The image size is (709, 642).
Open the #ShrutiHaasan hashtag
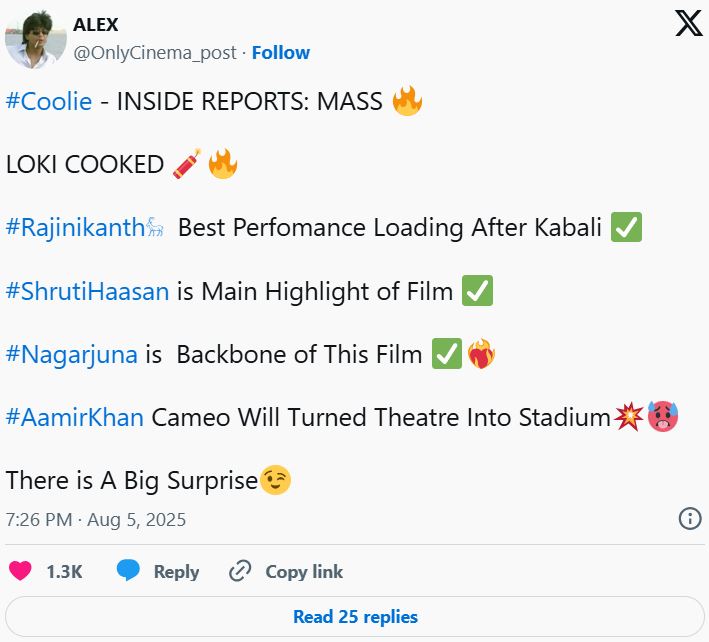click(x=88, y=291)
